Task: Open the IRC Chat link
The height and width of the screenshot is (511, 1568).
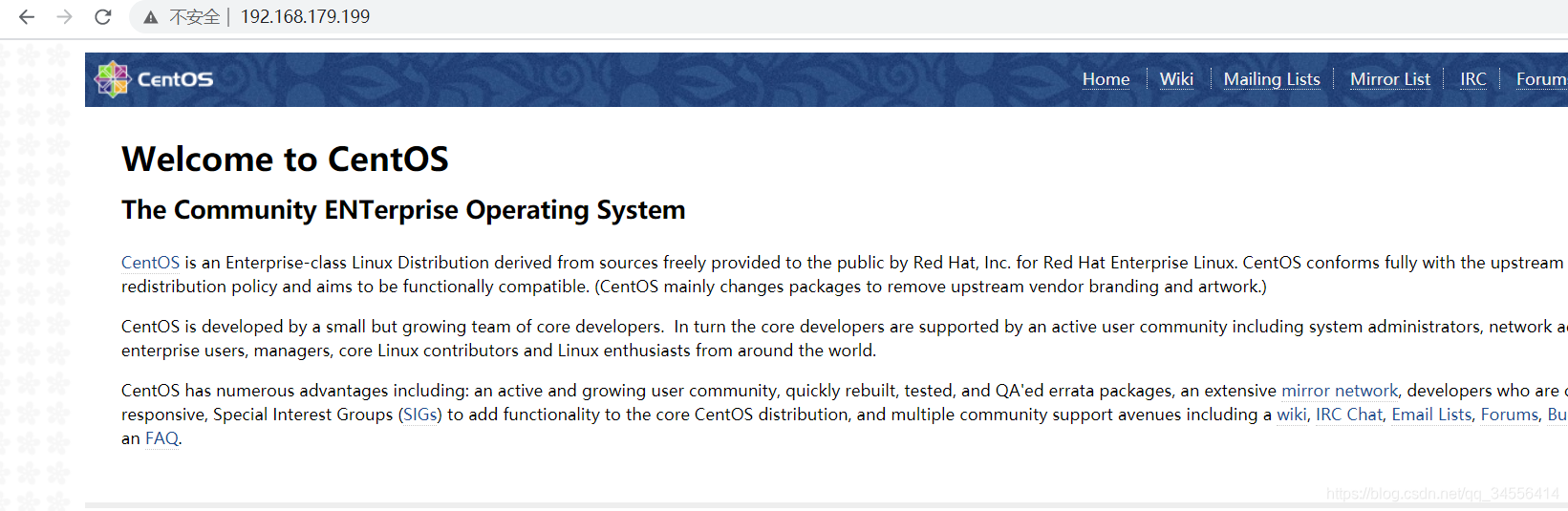Action: (1349, 415)
